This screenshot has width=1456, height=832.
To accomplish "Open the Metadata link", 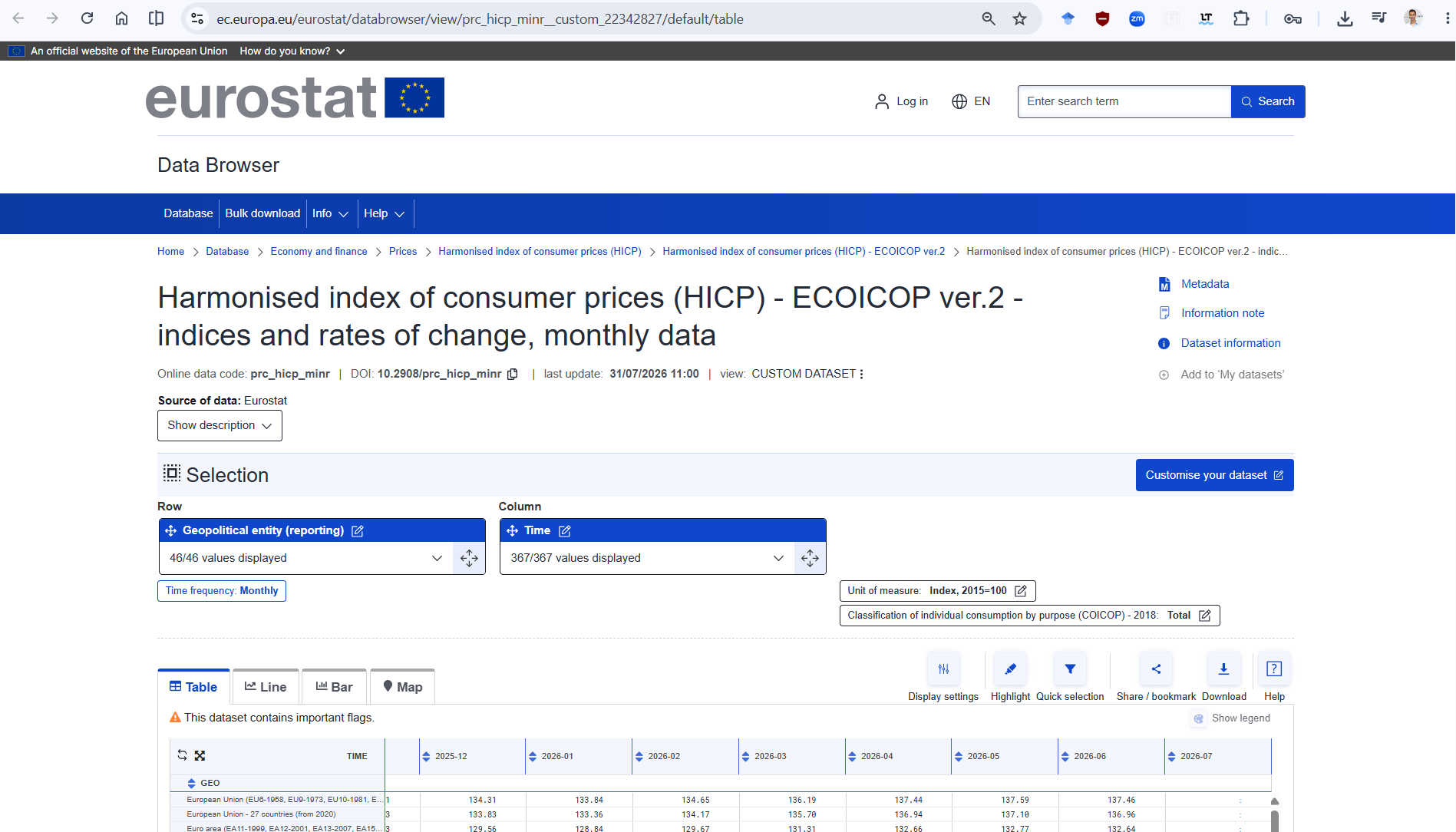I will point(1205,284).
